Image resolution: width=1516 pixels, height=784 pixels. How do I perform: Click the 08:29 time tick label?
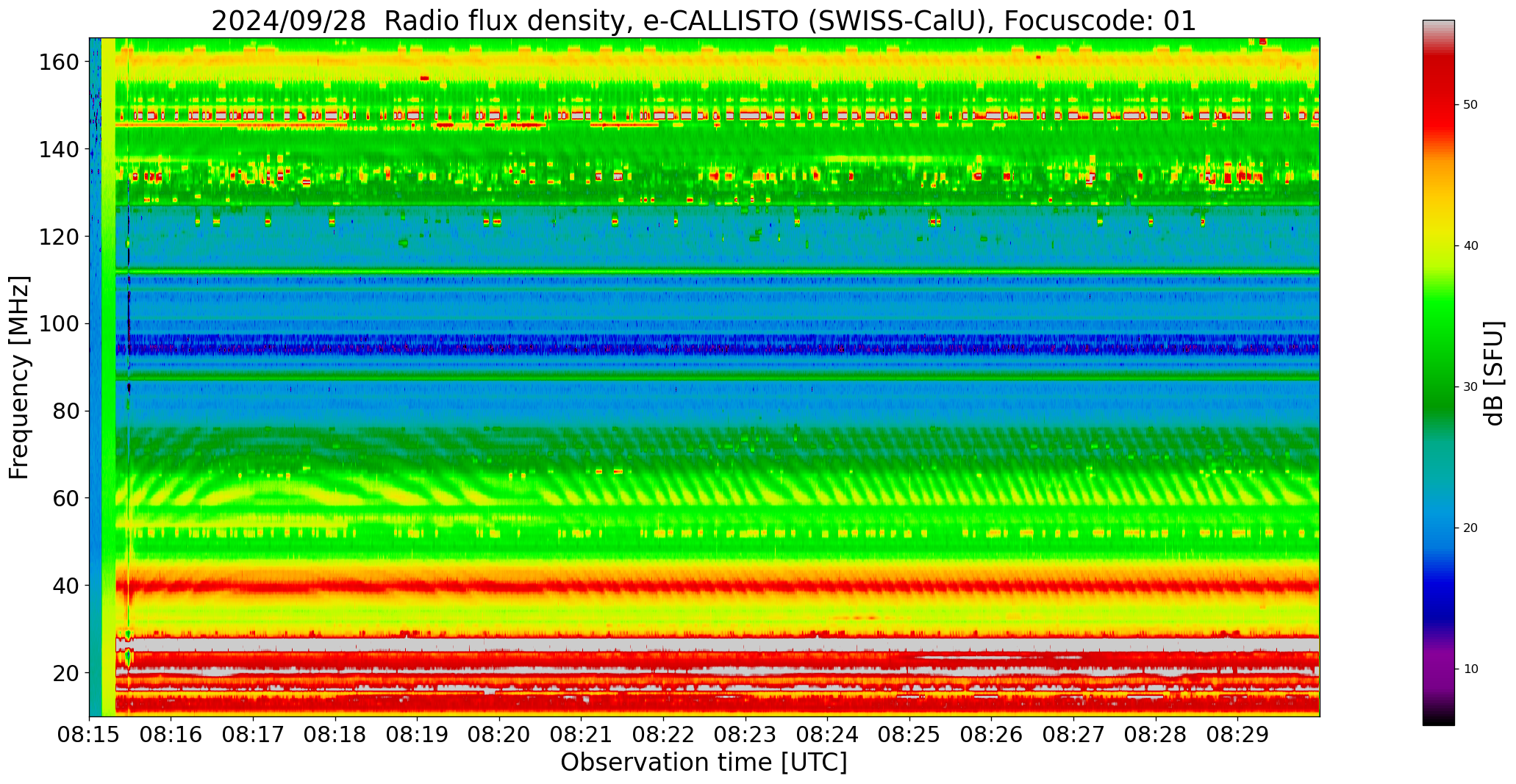tap(1237, 736)
